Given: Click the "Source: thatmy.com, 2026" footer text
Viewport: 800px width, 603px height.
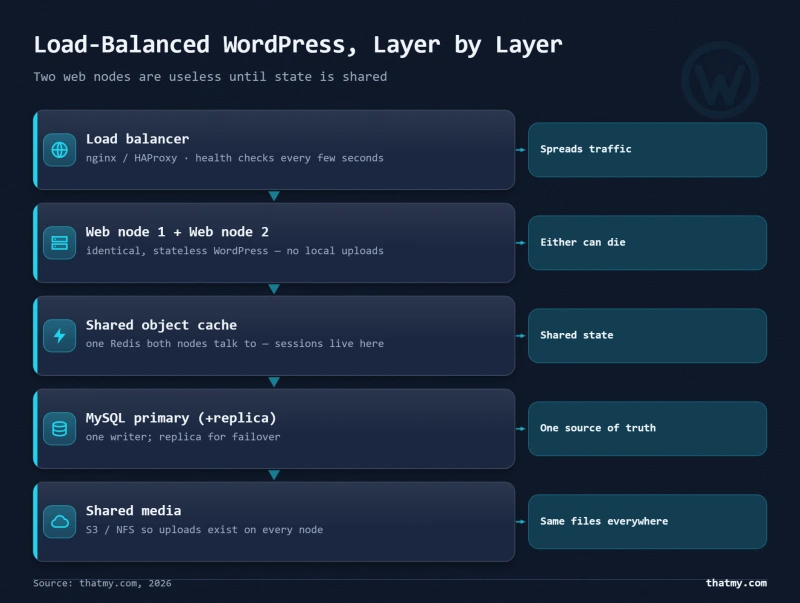Looking at the screenshot, I should pos(102,583).
